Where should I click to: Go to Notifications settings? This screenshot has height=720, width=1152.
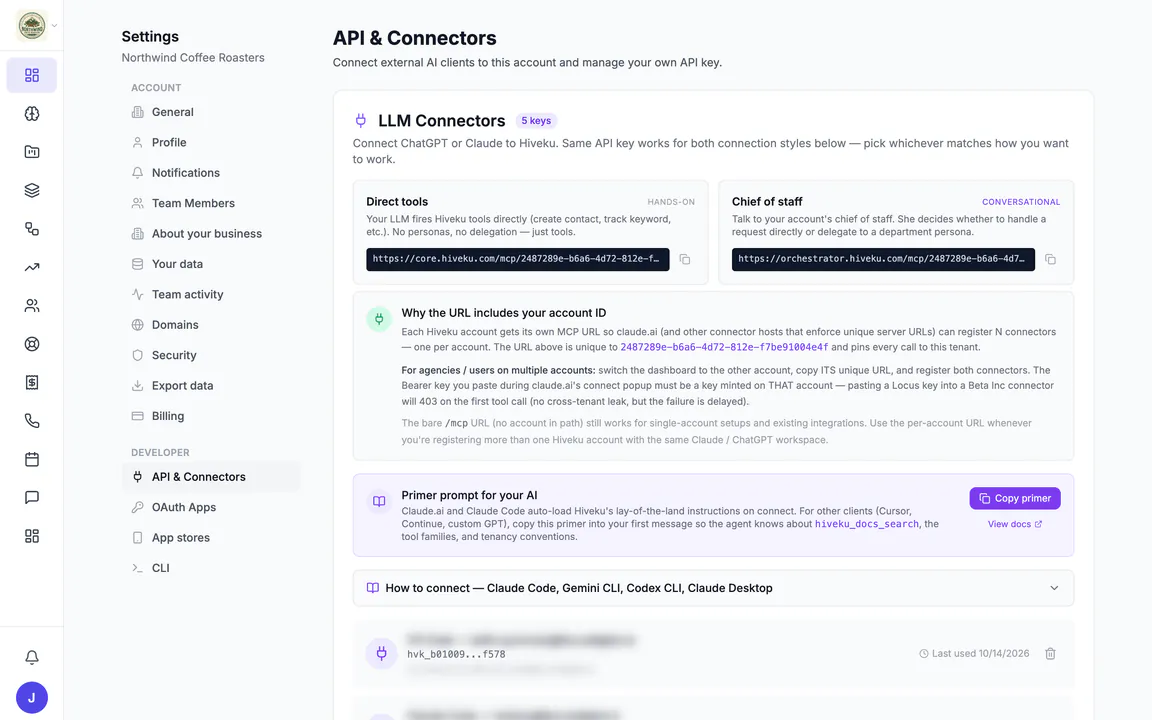pyautogui.click(x=212, y=173)
